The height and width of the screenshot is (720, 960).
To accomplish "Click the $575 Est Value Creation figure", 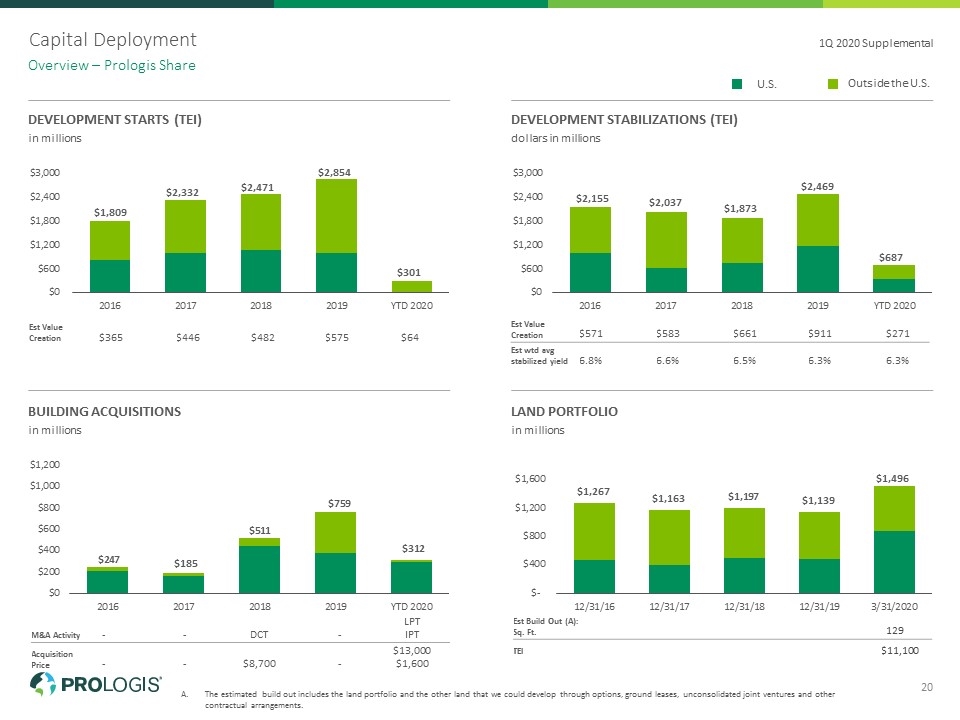I will [337, 337].
